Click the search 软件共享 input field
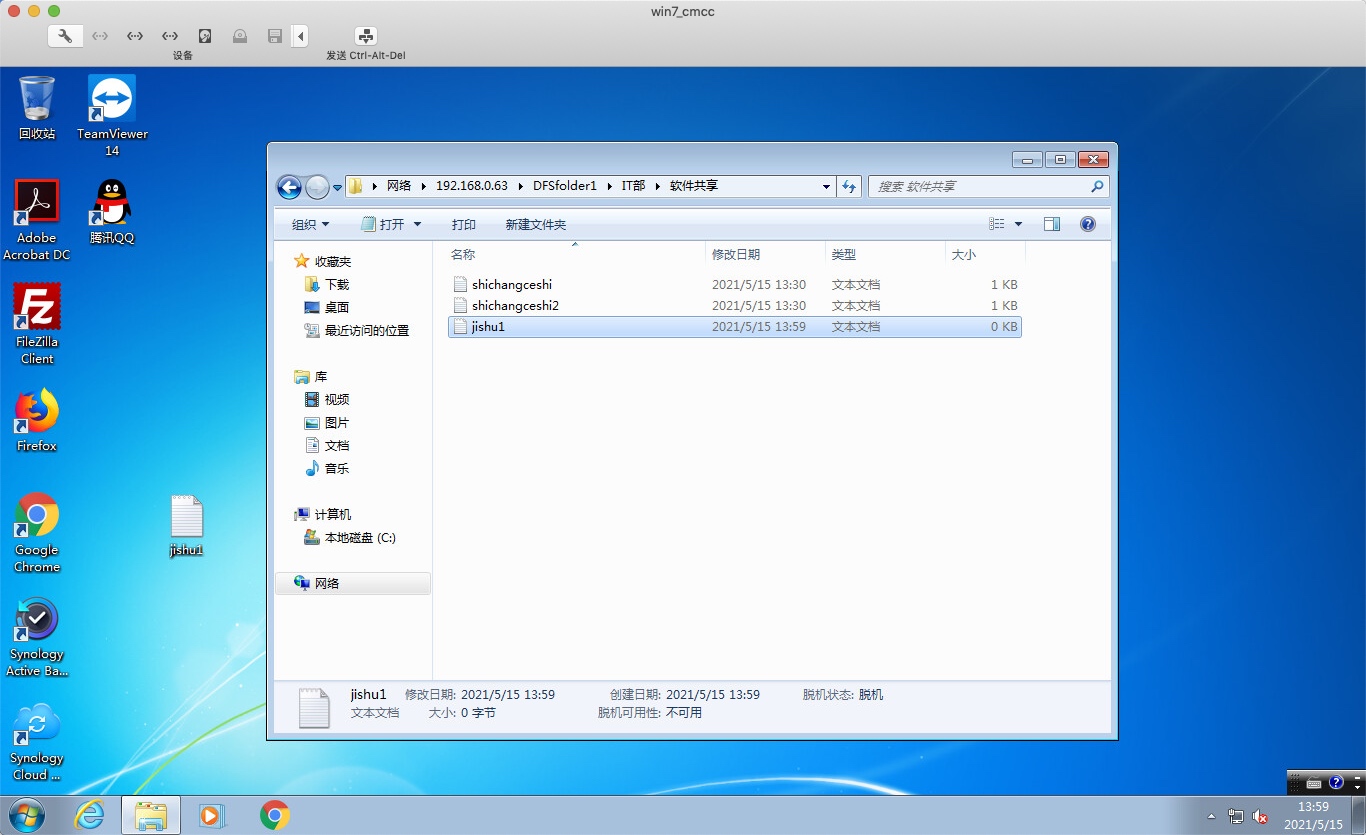The height and width of the screenshot is (835, 1366). point(980,186)
